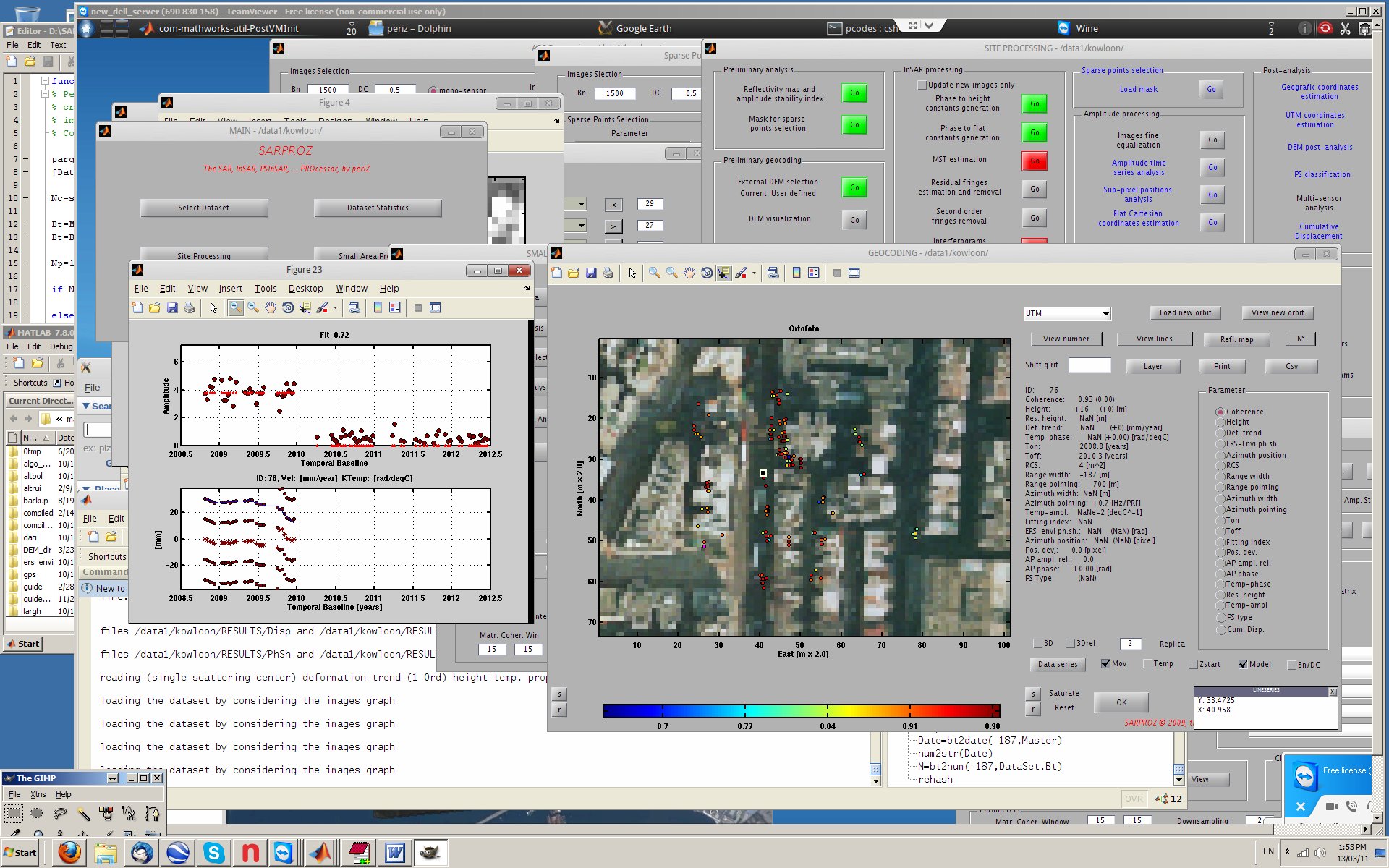Click the Insert Legend icon in Figure 23

click(x=395, y=308)
